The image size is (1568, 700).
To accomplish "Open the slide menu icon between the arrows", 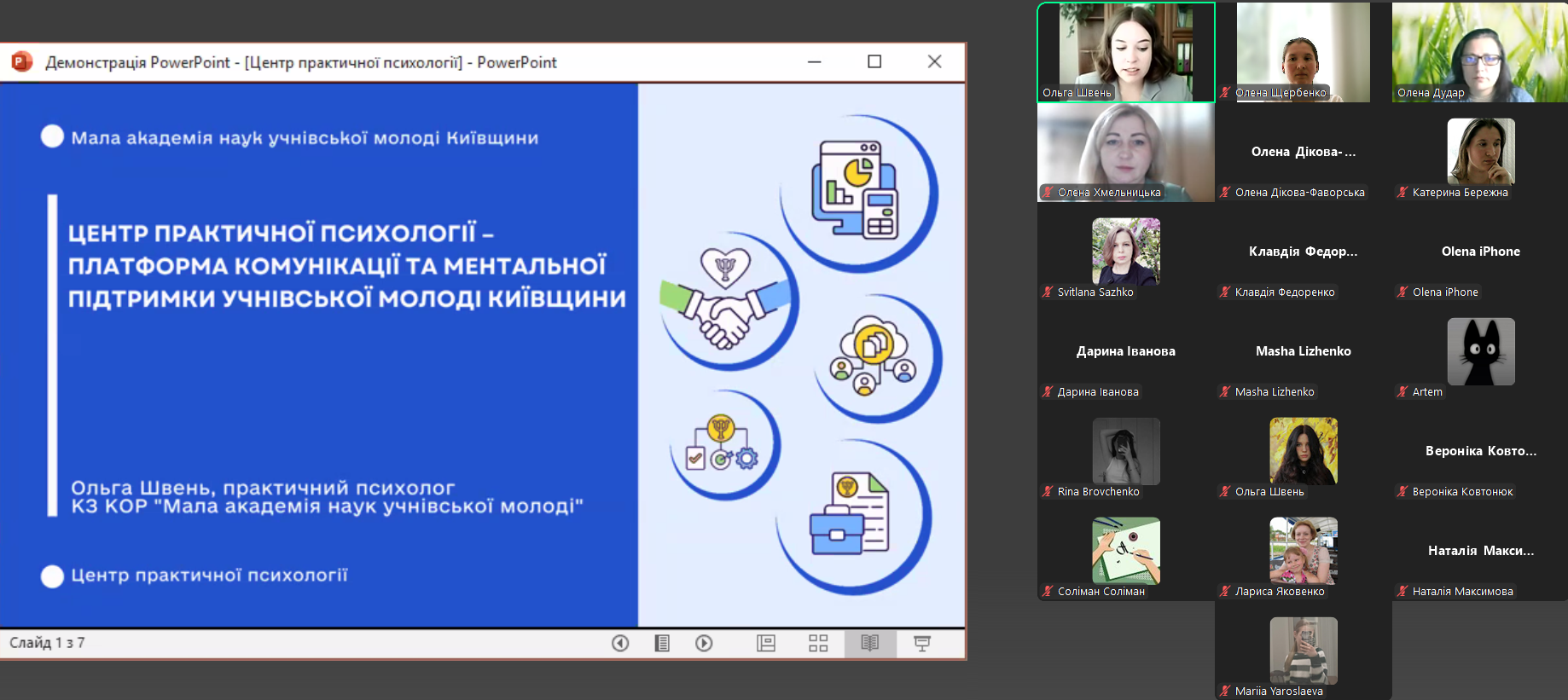I will [x=662, y=643].
